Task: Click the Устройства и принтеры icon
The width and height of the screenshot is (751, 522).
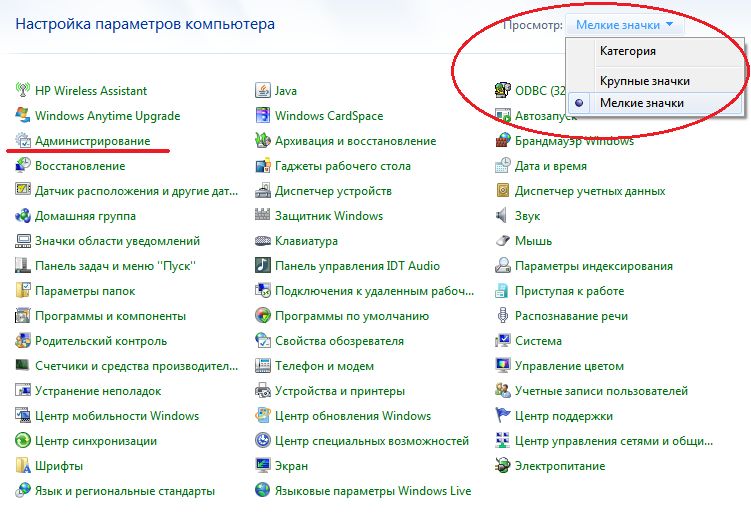Action: (262, 391)
